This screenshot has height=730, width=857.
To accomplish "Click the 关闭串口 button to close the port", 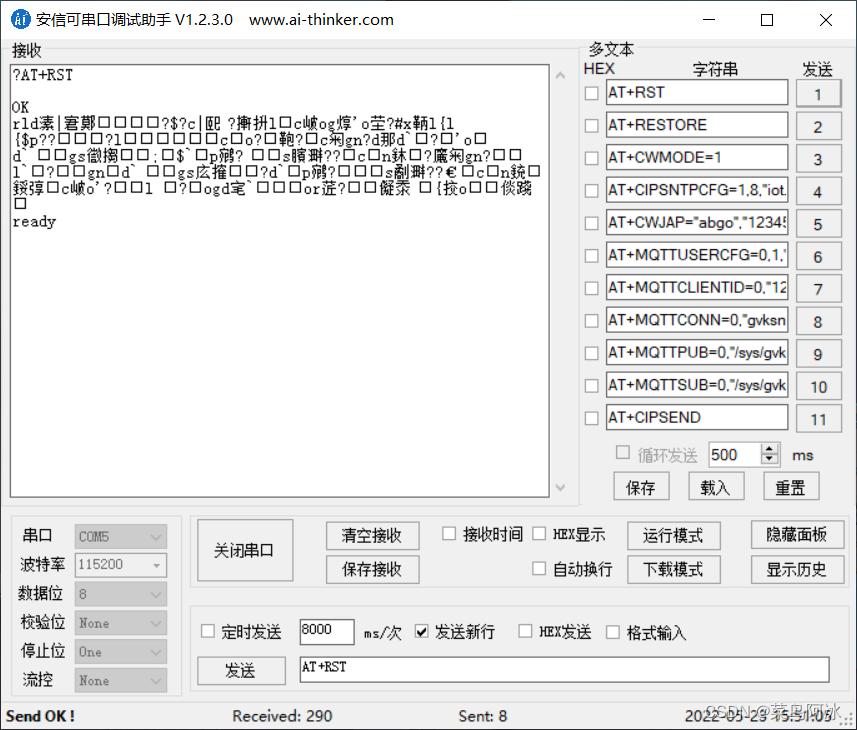I will [x=244, y=550].
